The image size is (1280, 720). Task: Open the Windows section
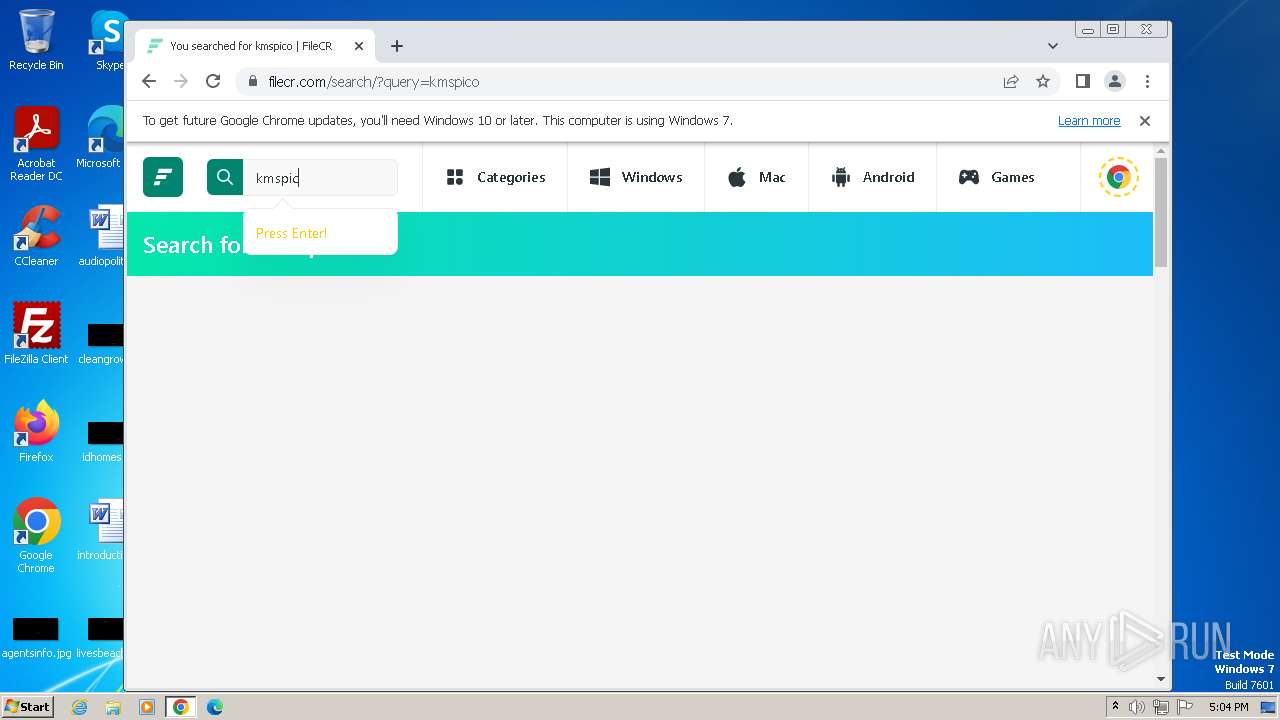(x=636, y=177)
